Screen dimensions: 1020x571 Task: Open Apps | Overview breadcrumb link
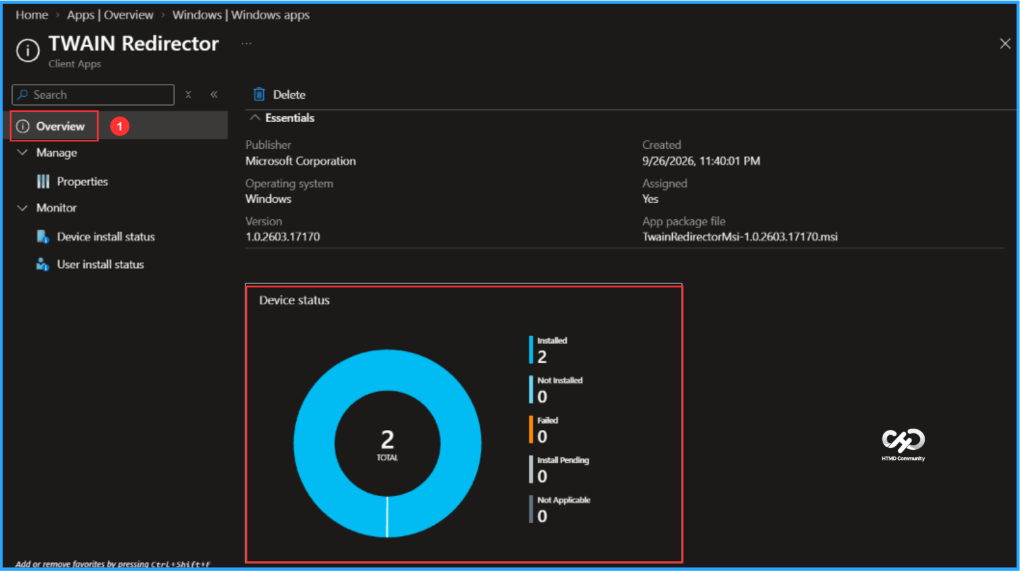pyautogui.click(x=110, y=14)
